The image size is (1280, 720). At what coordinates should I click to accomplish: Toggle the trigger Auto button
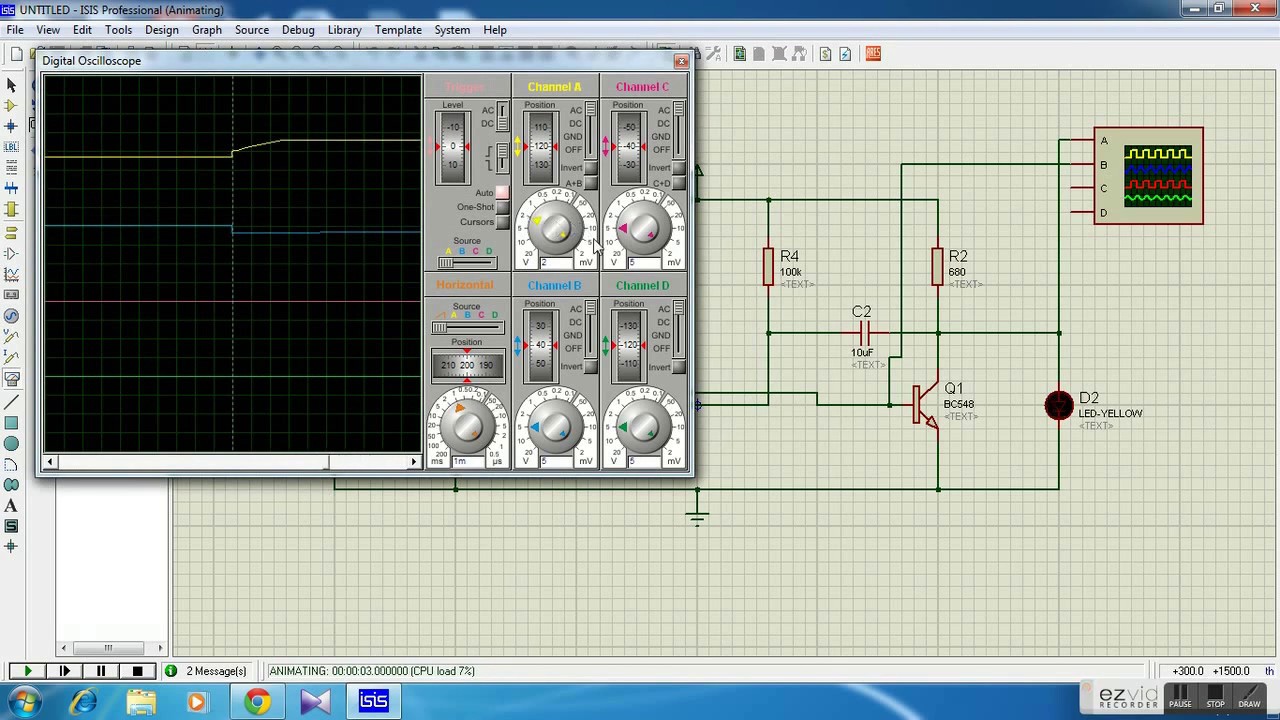click(x=503, y=192)
